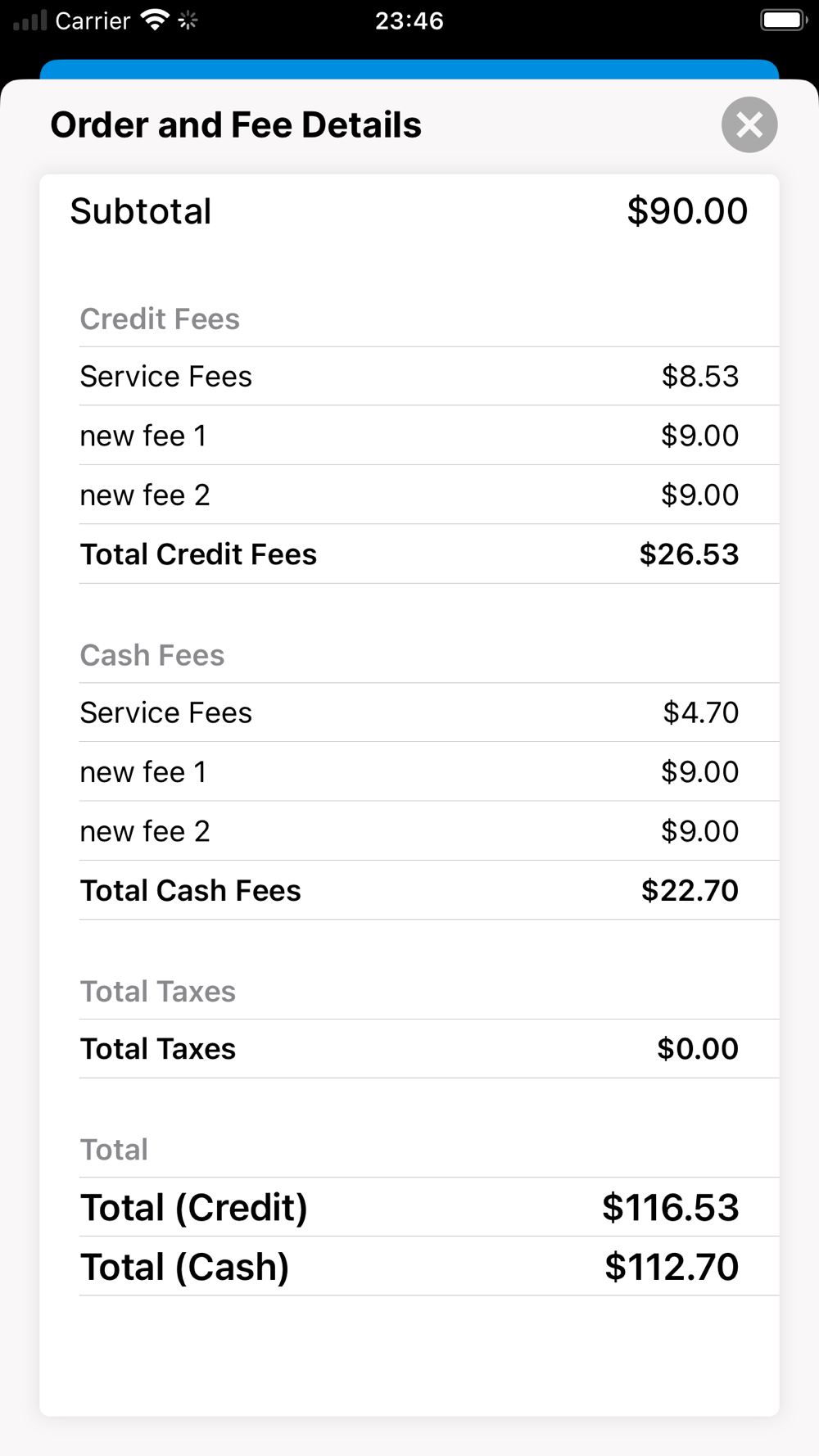
Task: Select new fee 1 under Cash Fees
Action: [429, 771]
